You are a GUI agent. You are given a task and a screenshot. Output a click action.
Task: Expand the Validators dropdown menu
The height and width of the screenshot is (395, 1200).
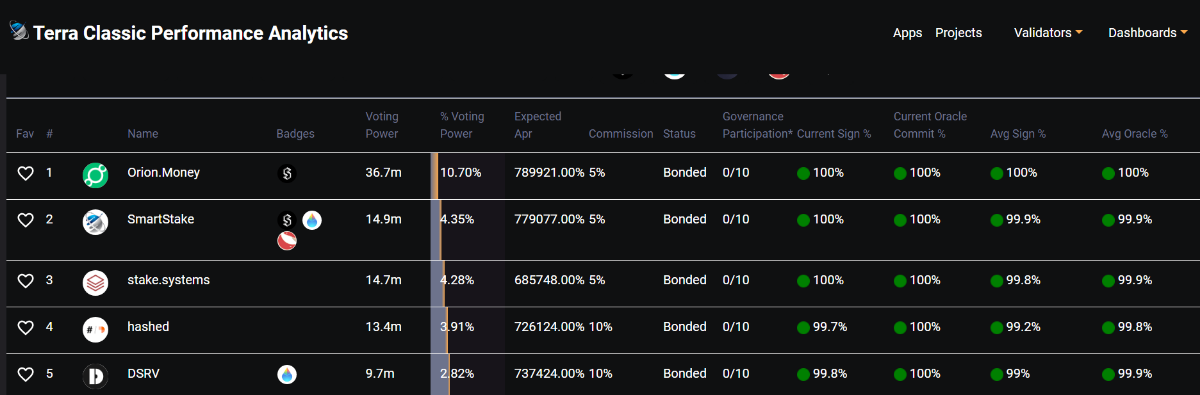click(x=1048, y=33)
